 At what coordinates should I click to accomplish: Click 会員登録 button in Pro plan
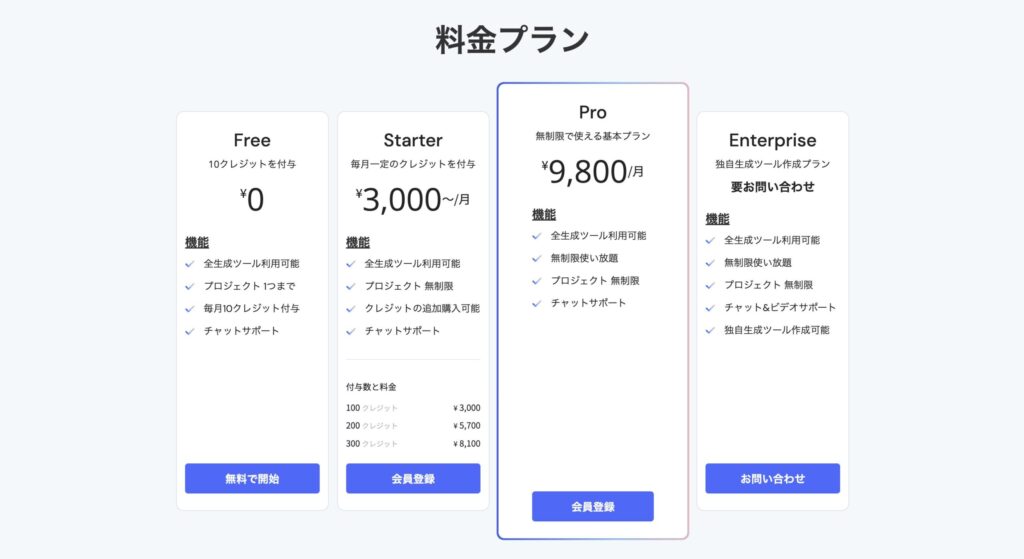592,506
